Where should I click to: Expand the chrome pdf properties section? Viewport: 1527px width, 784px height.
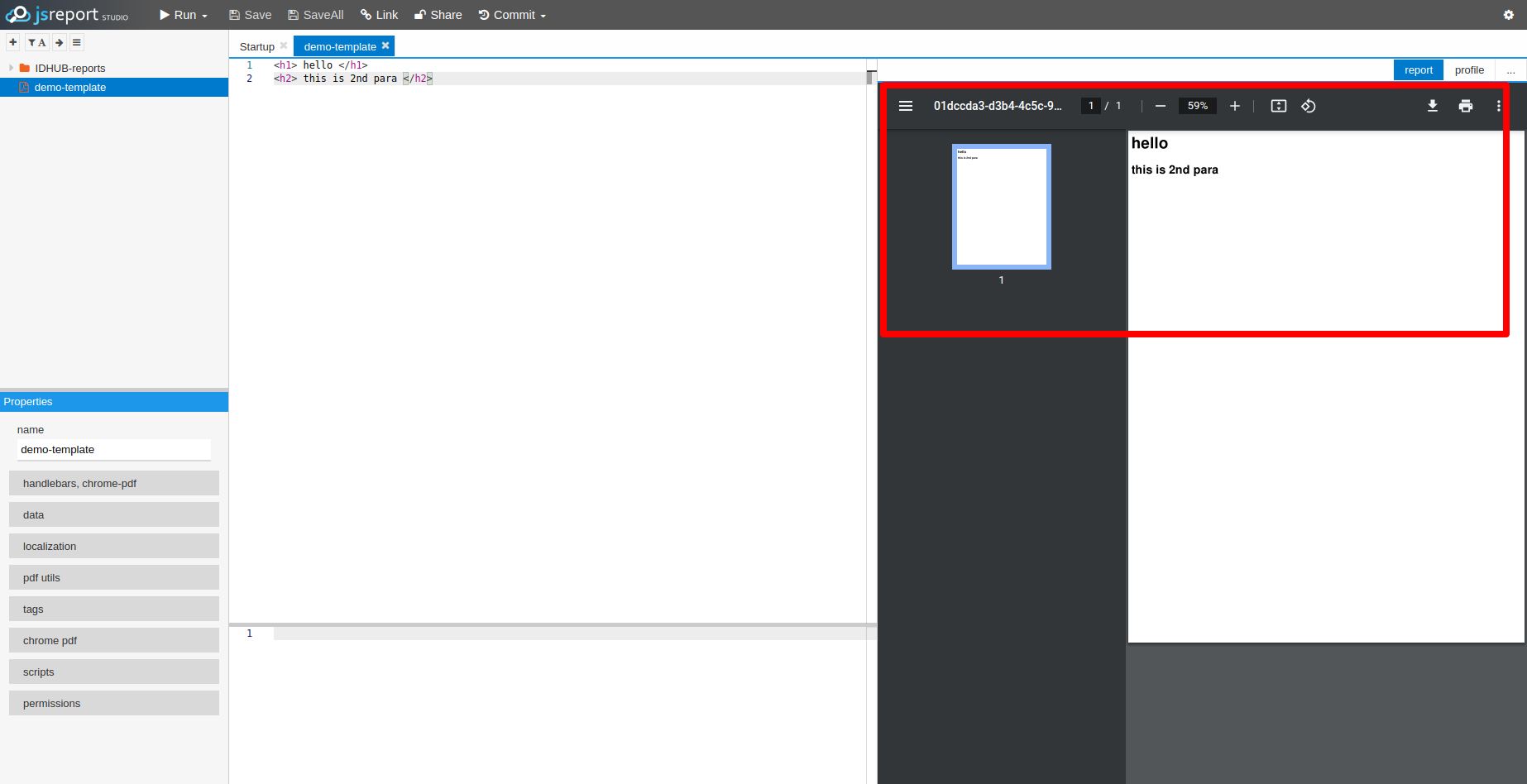(x=114, y=640)
